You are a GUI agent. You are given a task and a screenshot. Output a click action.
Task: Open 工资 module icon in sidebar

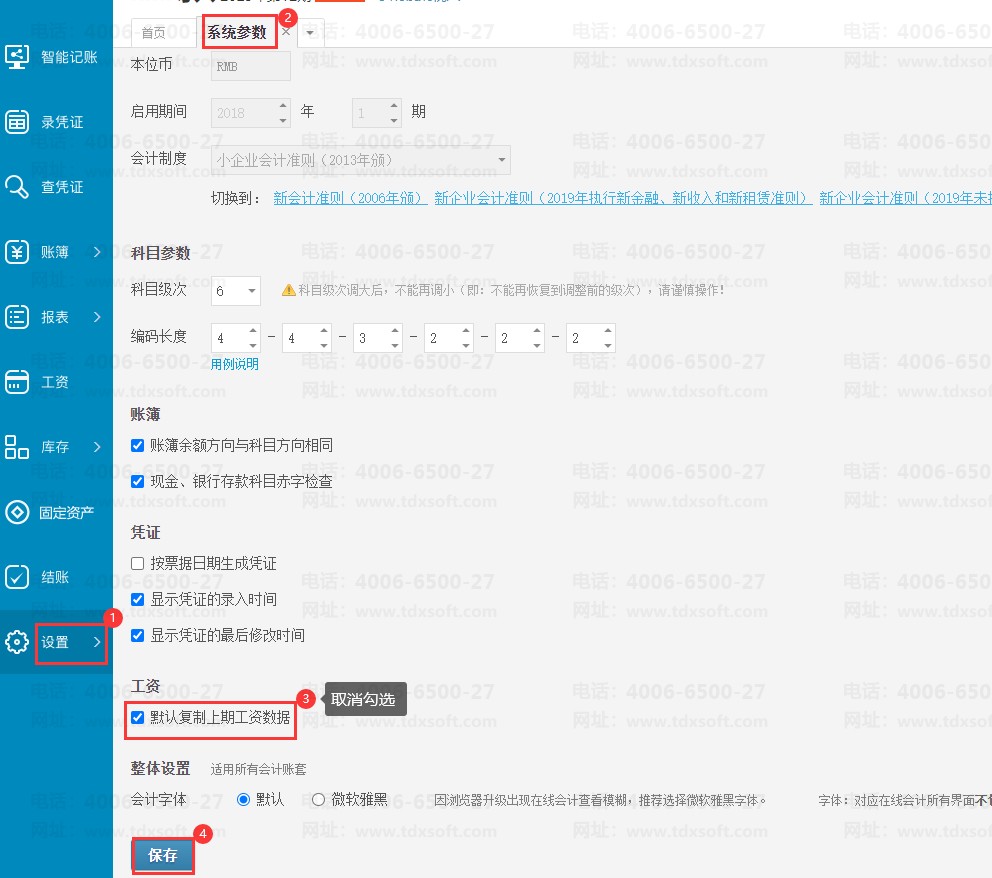point(17,382)
